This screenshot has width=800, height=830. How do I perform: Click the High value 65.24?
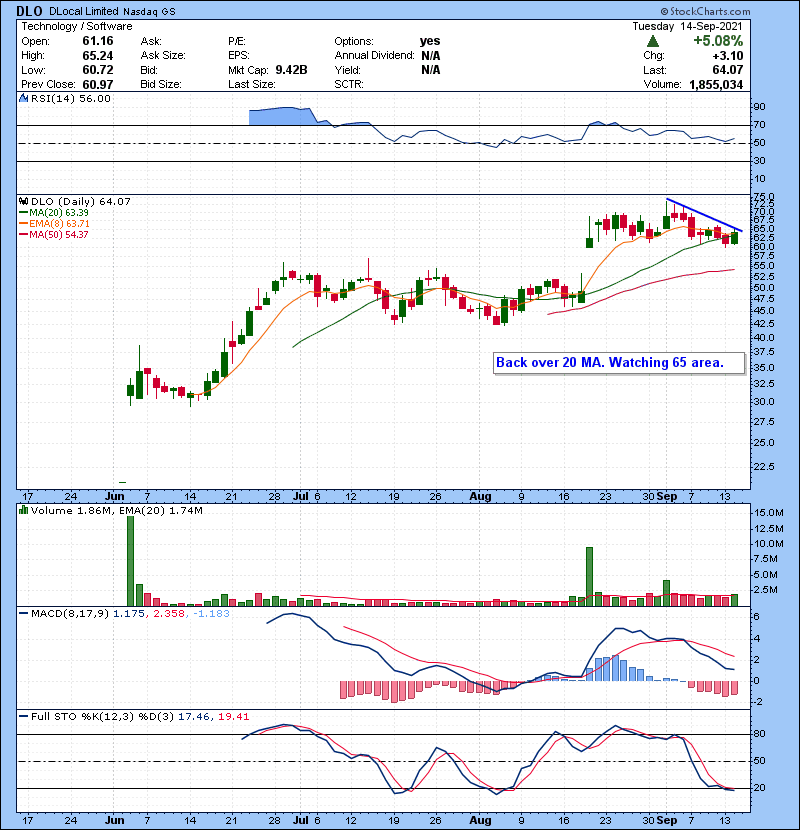(x=98, y=56)
